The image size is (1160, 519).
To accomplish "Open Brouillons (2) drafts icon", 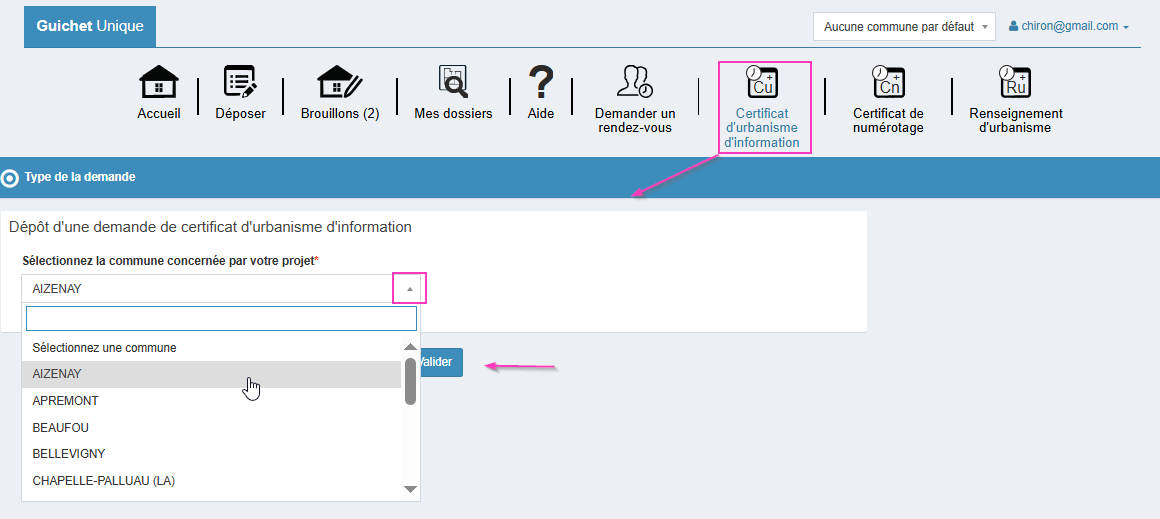I will click(x=339, y=83).
